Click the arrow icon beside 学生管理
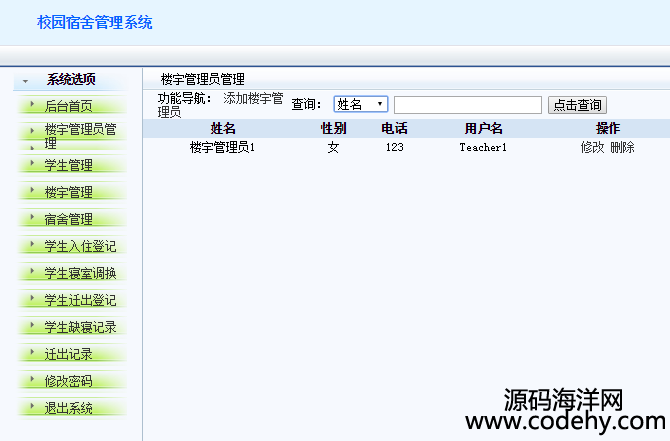Viewport: 670px width, 441px height. point(32,163)
